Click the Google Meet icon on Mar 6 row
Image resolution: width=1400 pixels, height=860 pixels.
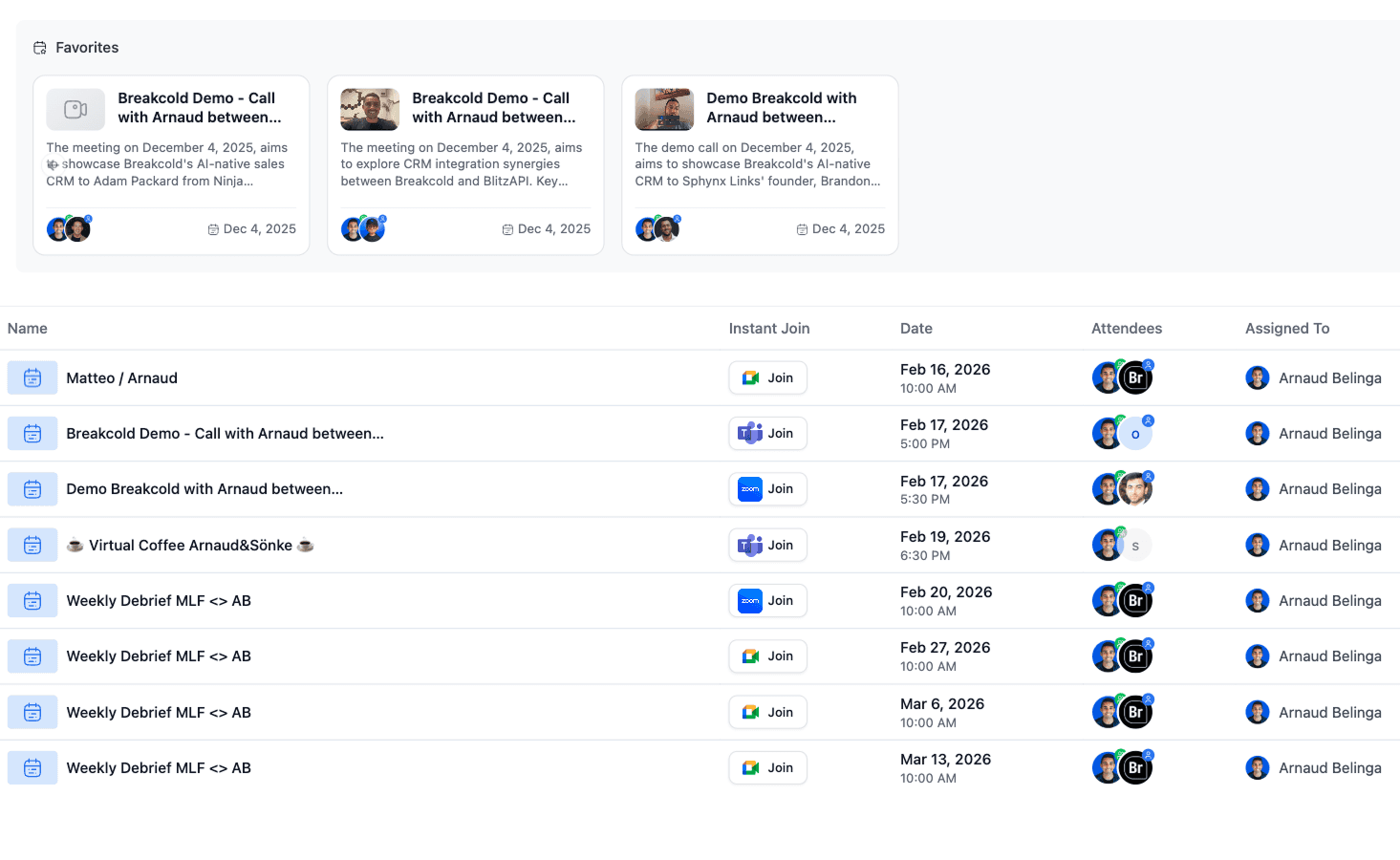(x=749, y=712)
